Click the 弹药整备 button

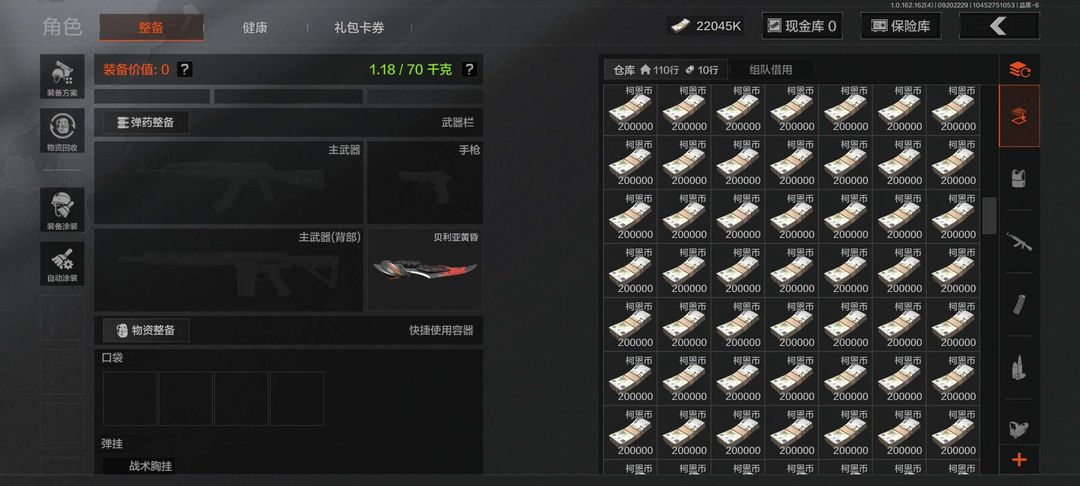coord(145,123)
